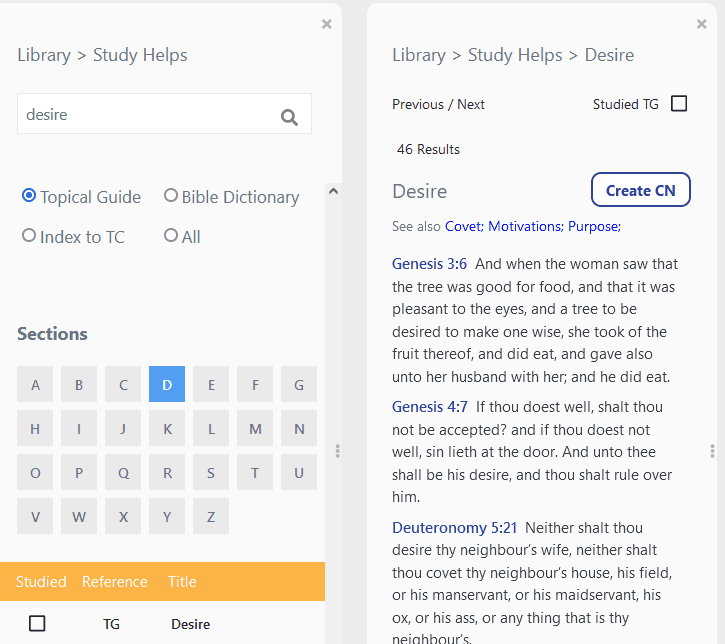This screenshot has height=644, width=725.
Task: Open the Genesis 3:6 reference
Action: pyautogui.click(x=429, y=264)
